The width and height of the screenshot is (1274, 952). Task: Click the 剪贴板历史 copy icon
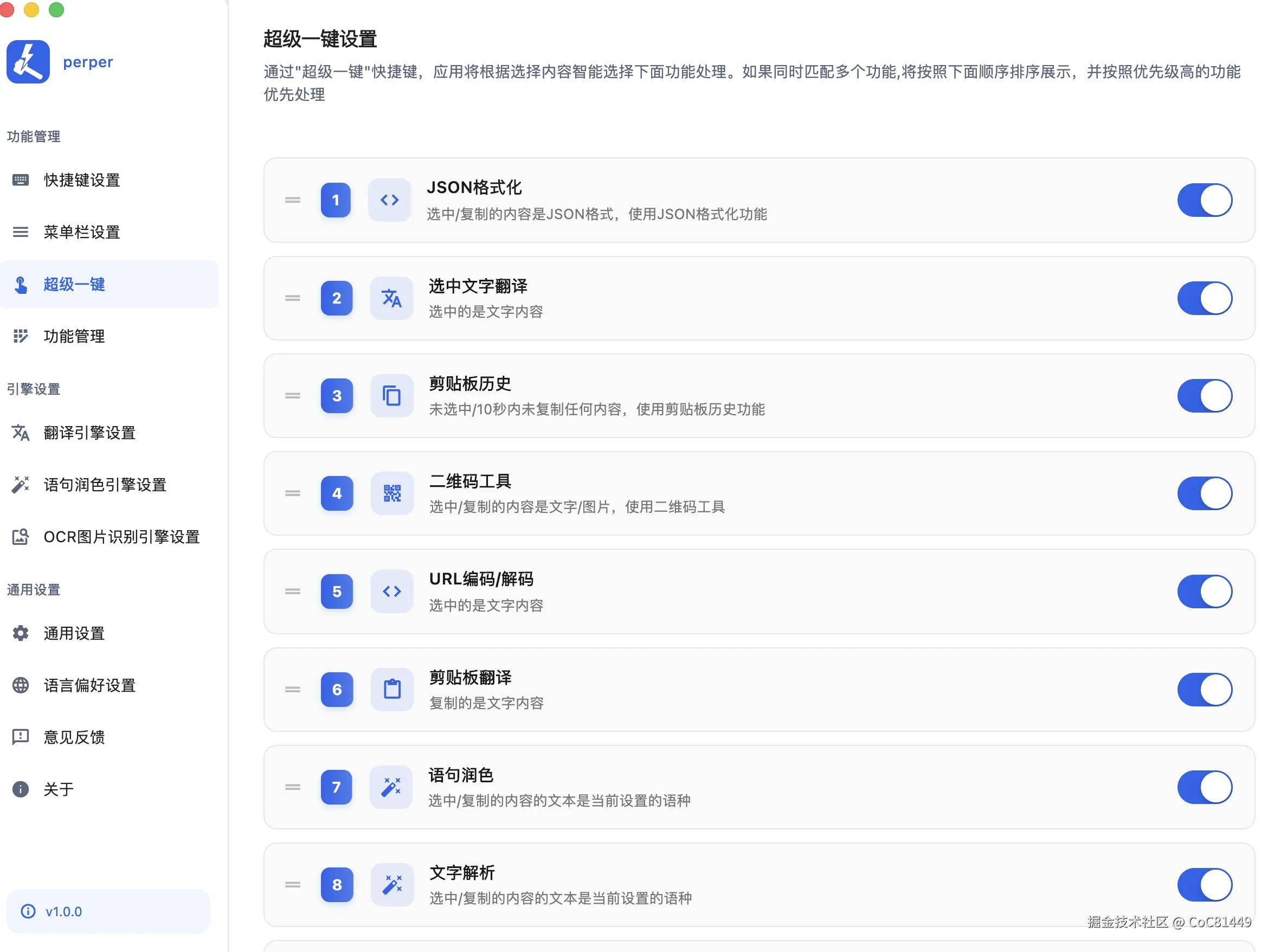click(x=391, y=396)
